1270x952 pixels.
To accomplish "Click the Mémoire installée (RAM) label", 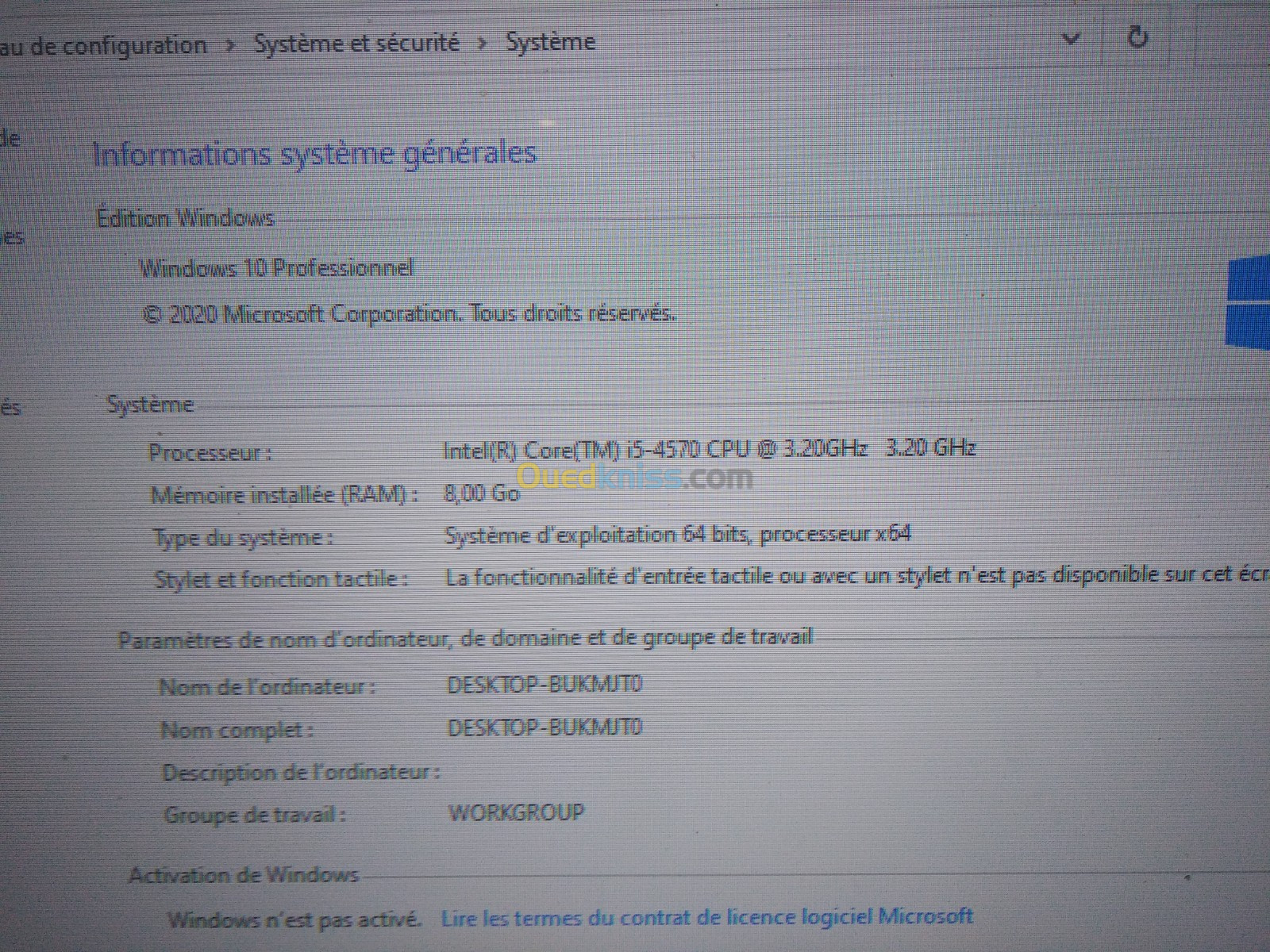I will [x=284, y=495].
